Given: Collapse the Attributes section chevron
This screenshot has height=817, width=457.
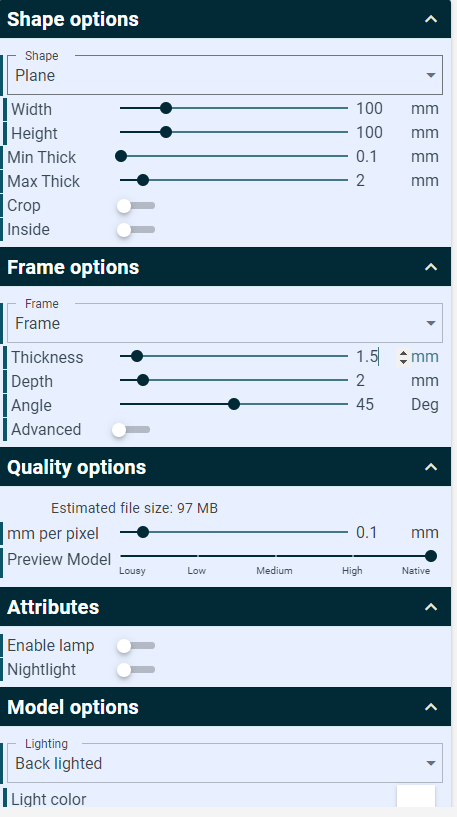Looking at the screenshot, I should pos(431,607).
